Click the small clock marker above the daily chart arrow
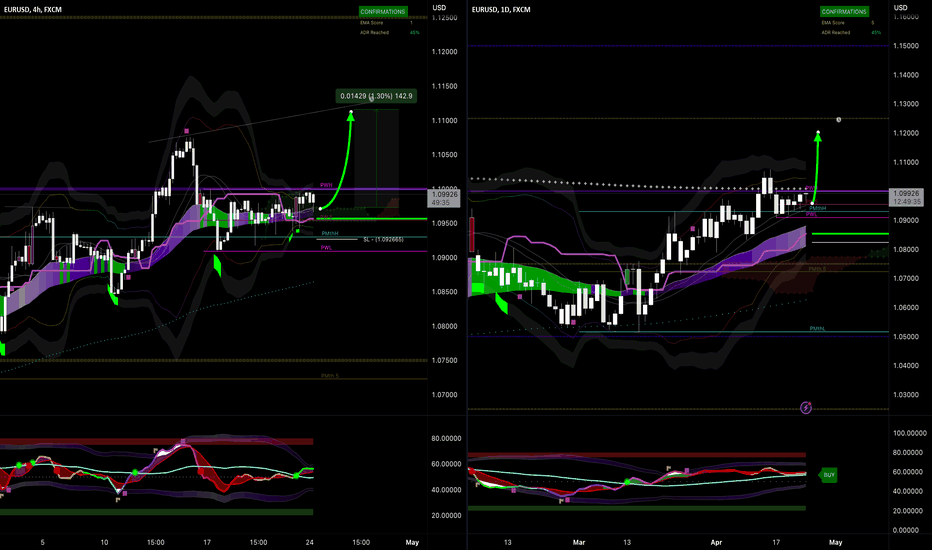Screen dimensions: 932x550 point(839,120)
